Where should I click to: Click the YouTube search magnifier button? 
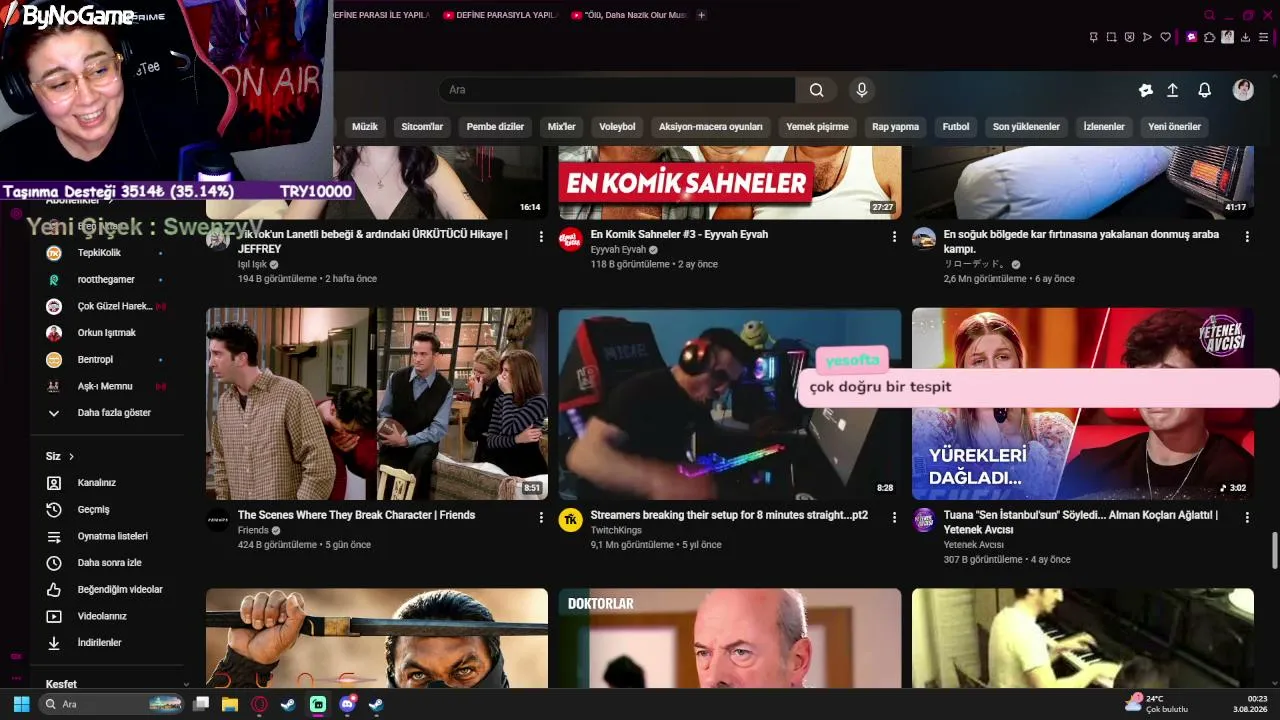[817, 90]
